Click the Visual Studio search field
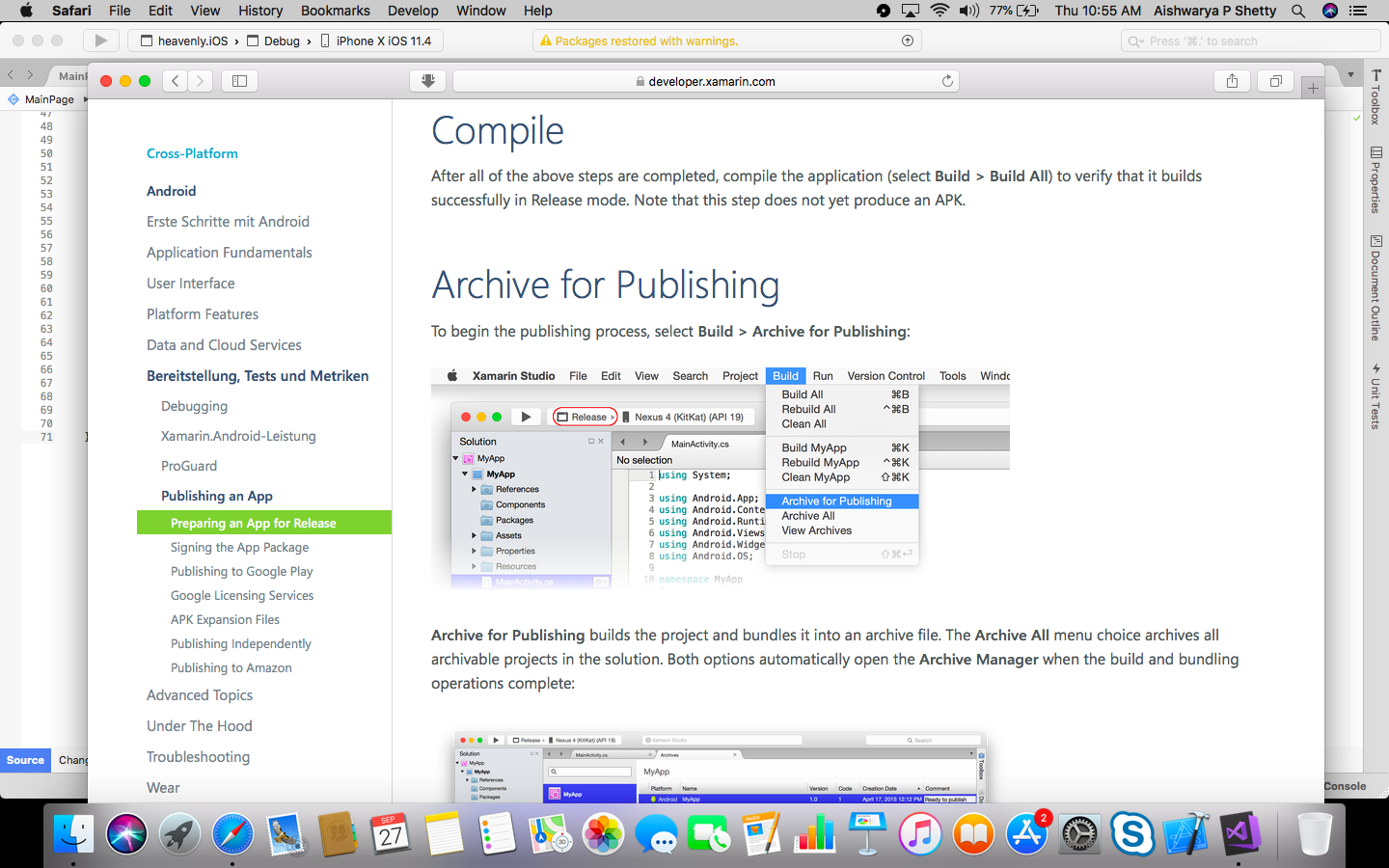This screenshot has height=868, width=1389. 1250,41
